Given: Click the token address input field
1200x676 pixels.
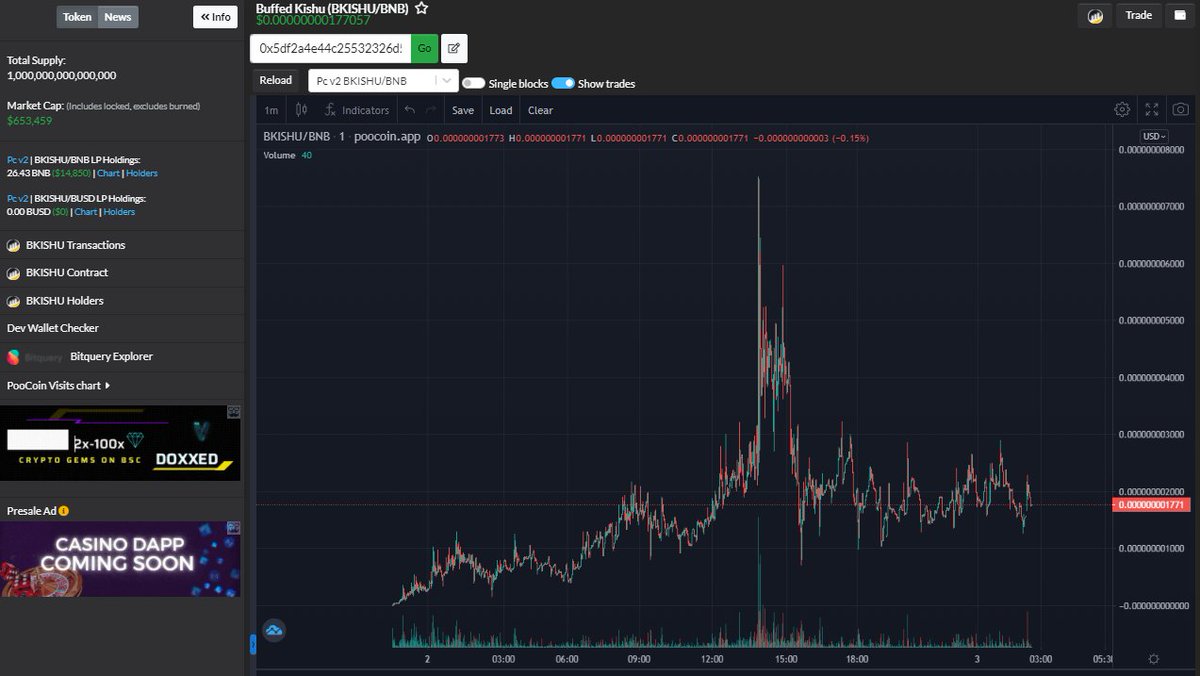Looking at the screenshot, I should tap(331, 48).
